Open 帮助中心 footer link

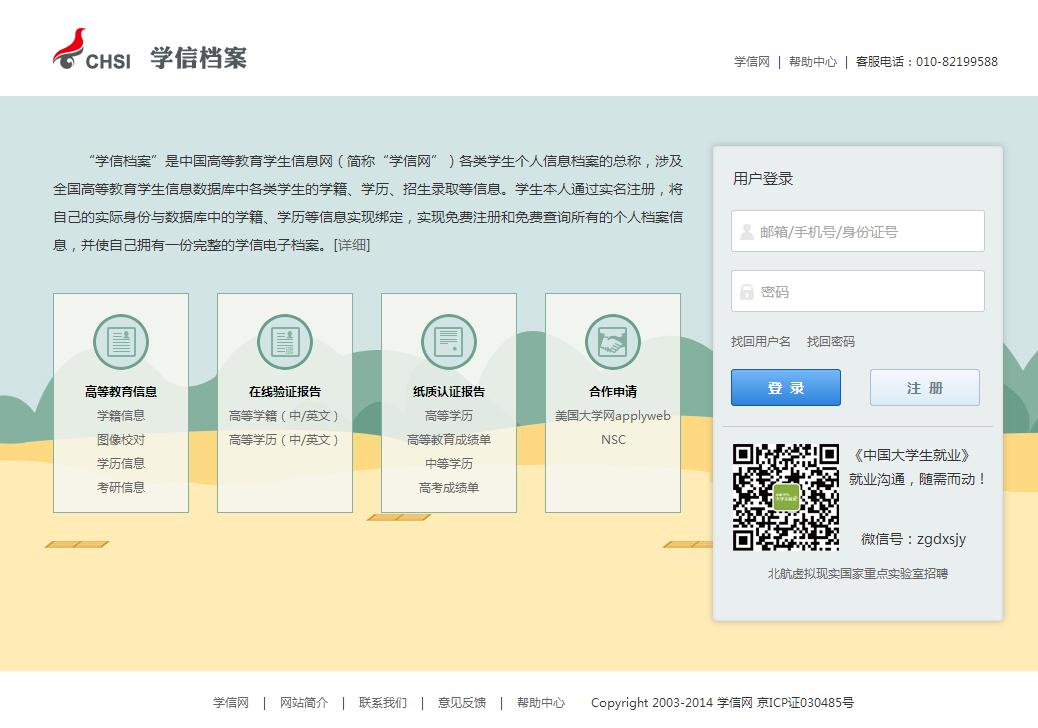pyautogui.click(x=541, y=703)
